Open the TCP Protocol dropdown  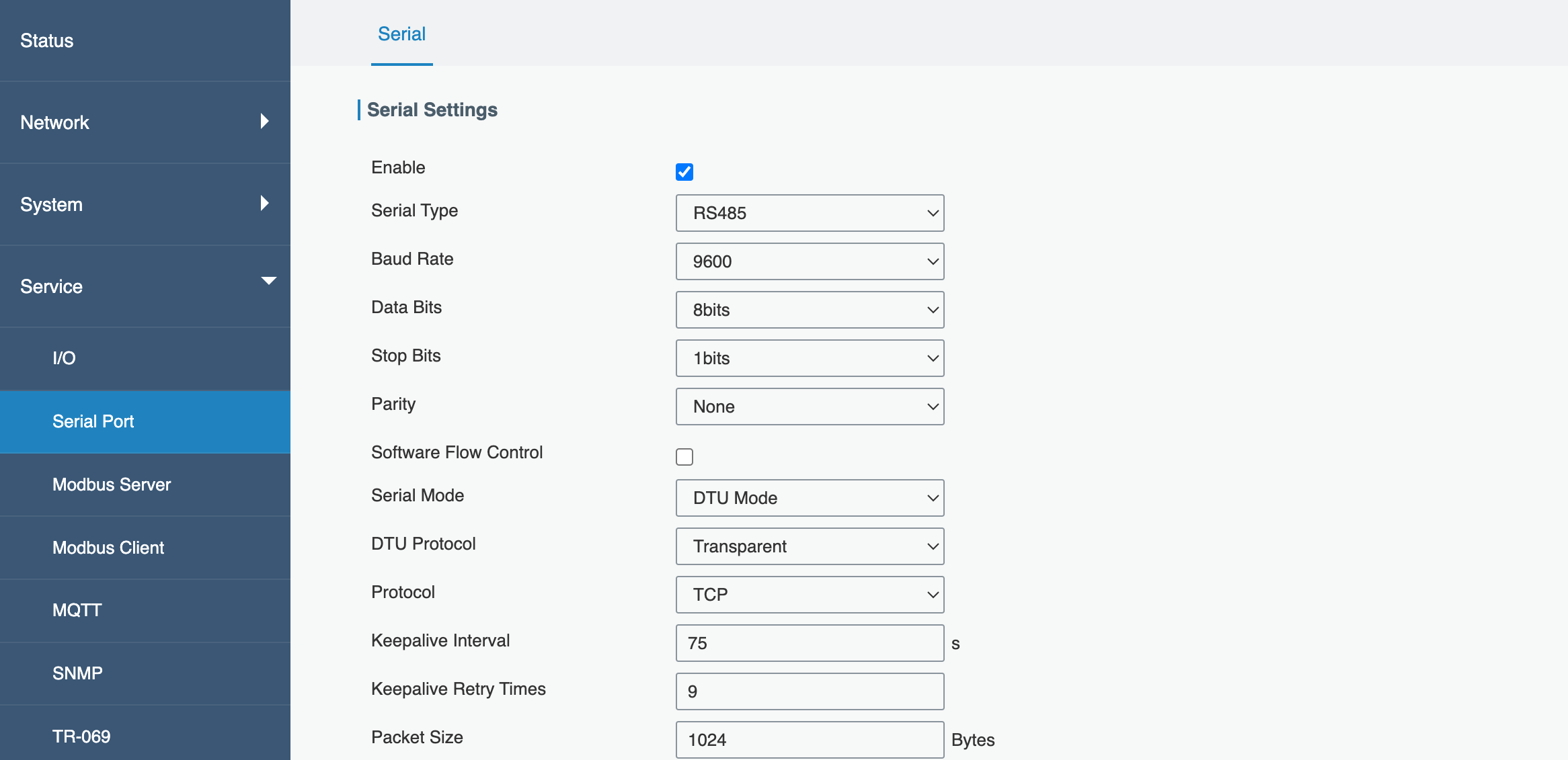coord(810,595)
